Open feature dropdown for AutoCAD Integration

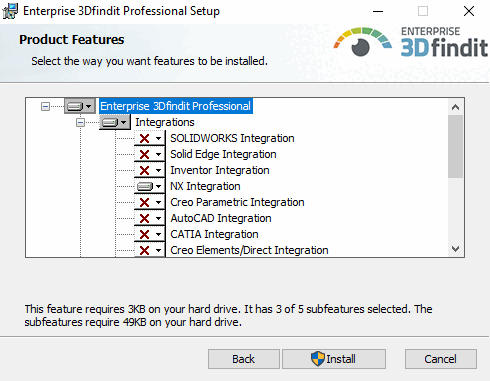pyautogui.click(x=150, y=218)
